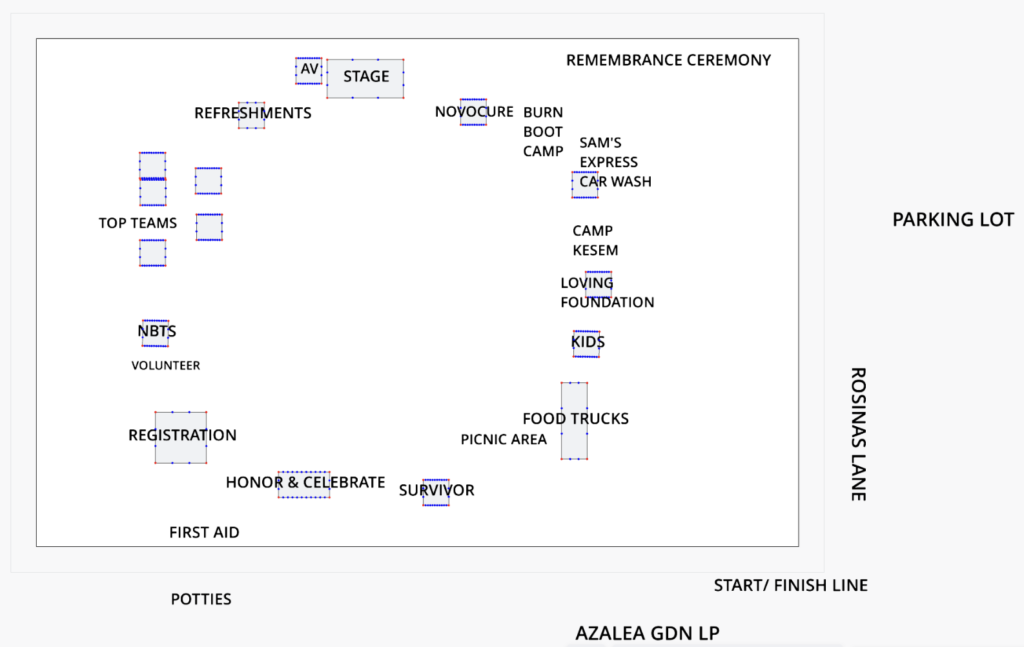Click the REMEMBRANCE CEREMONY label
The height and width of the screenshot is (647, 1024).
coord(668,60)
